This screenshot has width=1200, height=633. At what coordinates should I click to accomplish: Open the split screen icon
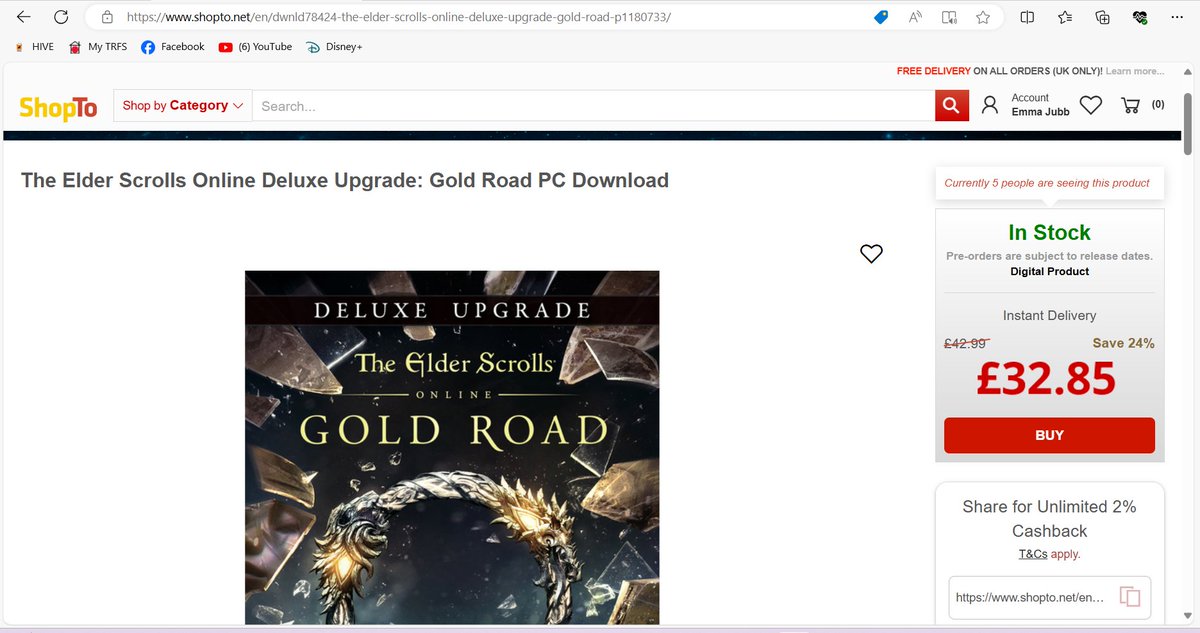point(1027,17)
